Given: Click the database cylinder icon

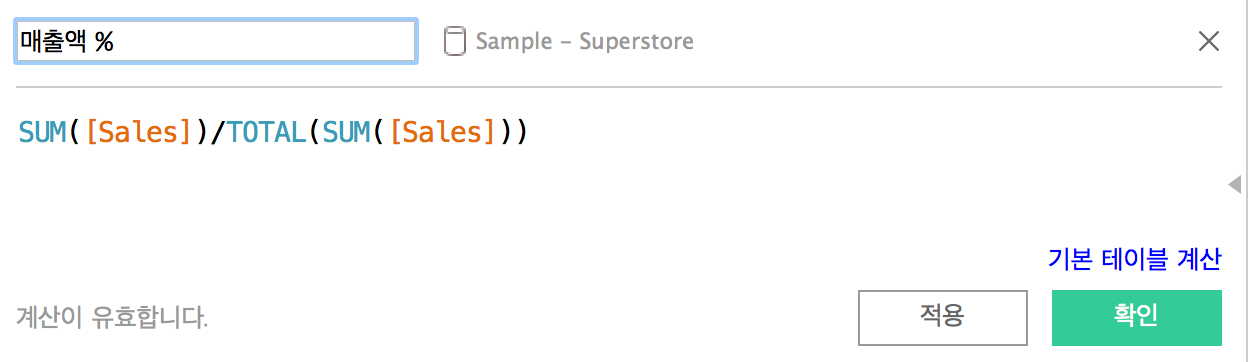Looking at the screenshot, I should (x=455, y=41).
